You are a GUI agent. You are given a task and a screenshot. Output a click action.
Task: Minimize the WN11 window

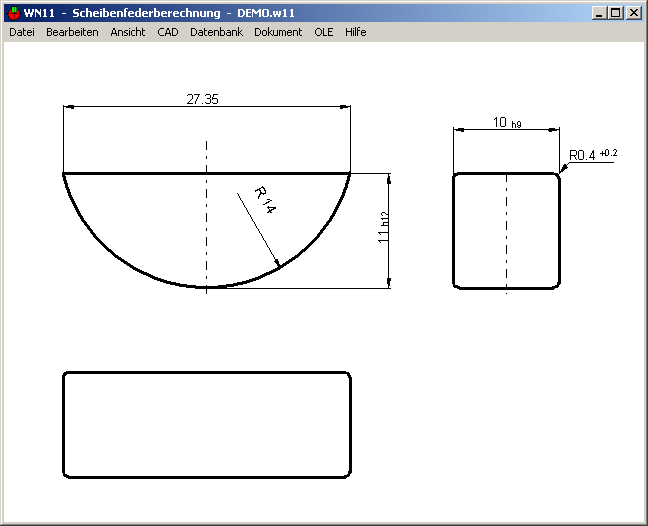pos(599,13)
